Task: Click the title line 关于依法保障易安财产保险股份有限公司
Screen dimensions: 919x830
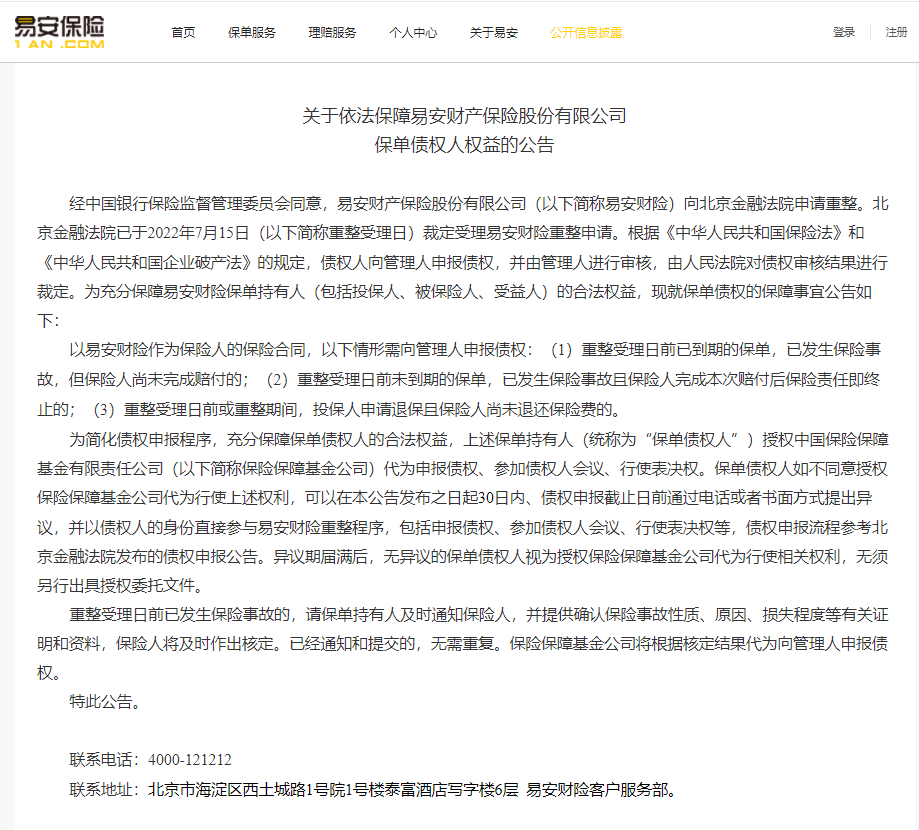Action: coord(464,116)
